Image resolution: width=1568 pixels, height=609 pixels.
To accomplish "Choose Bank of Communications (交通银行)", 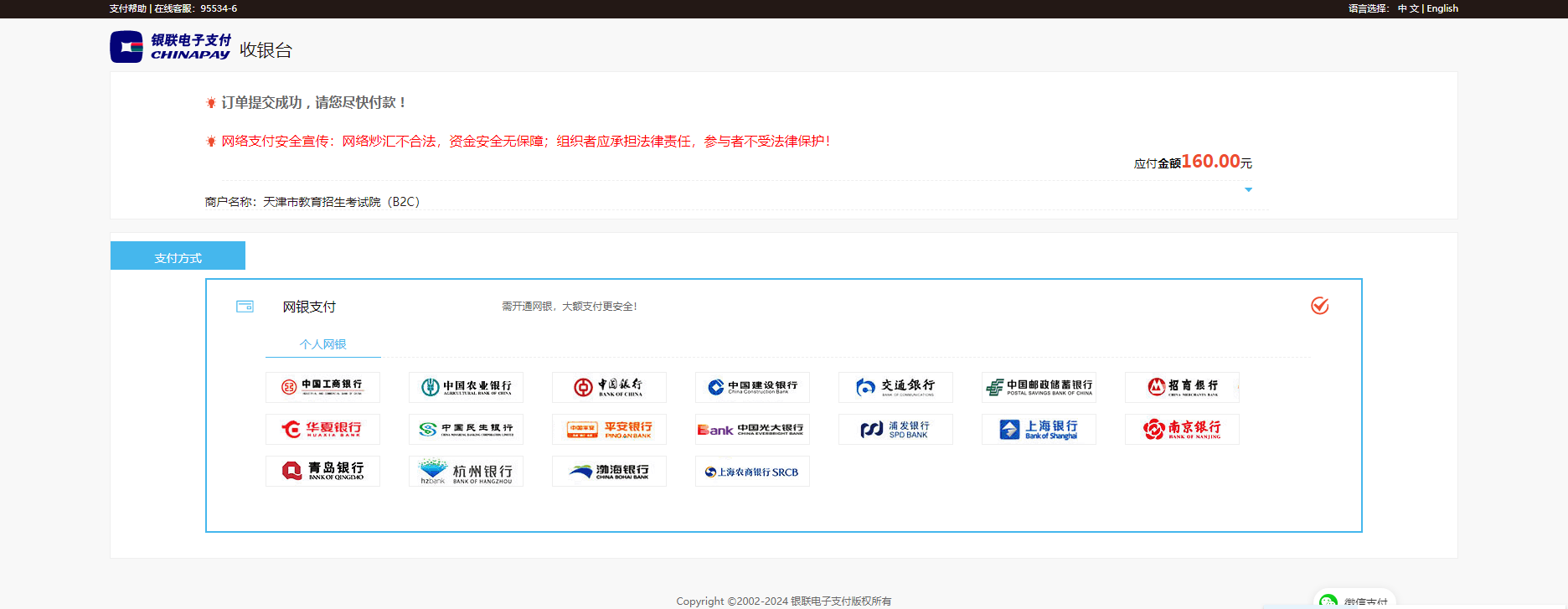I will tap(895, 387).
